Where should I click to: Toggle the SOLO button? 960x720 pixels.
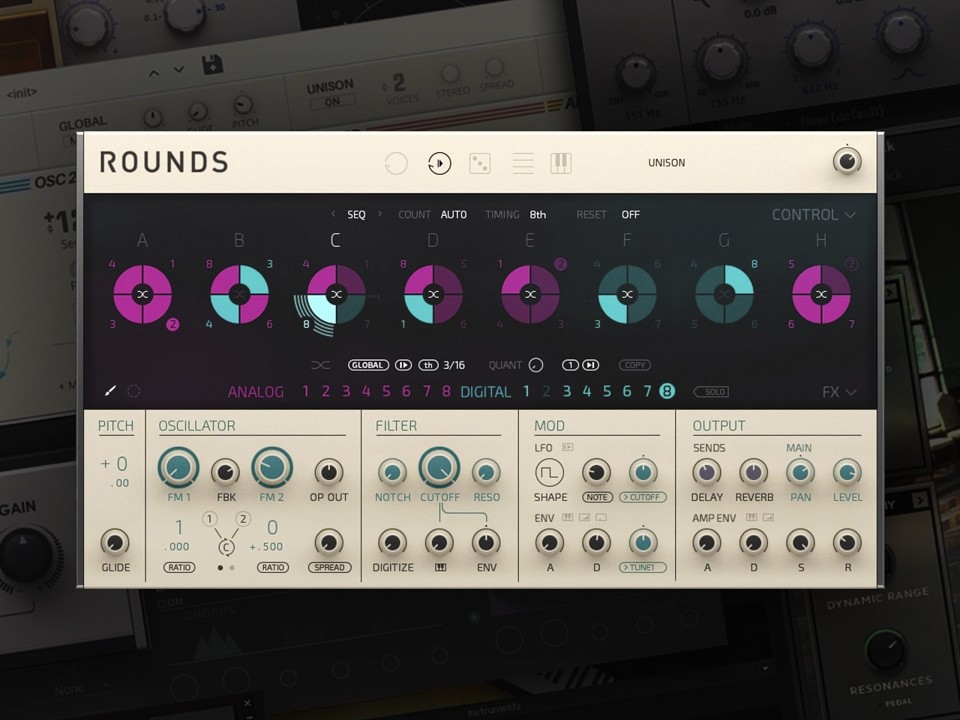click(711, 391)
